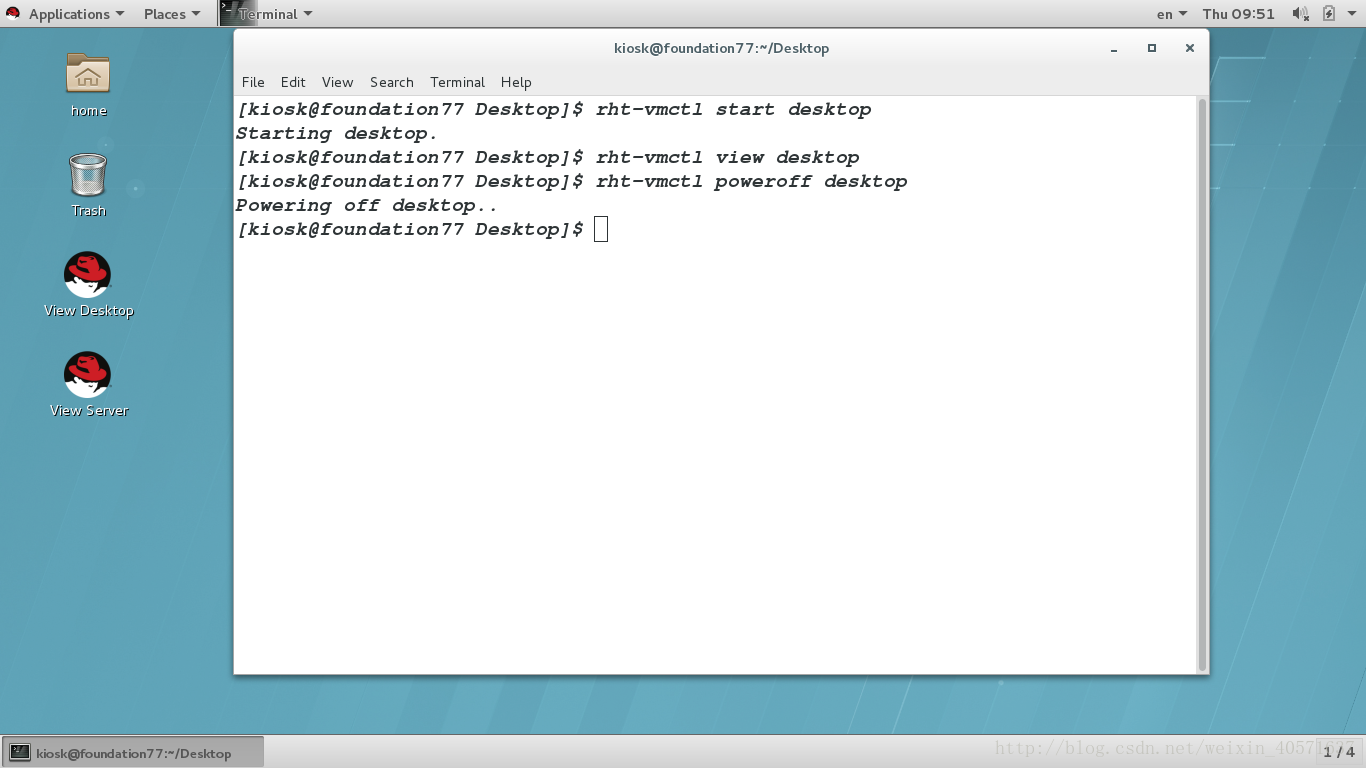Click the volume speaker icon in top panel

[x=1300, y=14]
